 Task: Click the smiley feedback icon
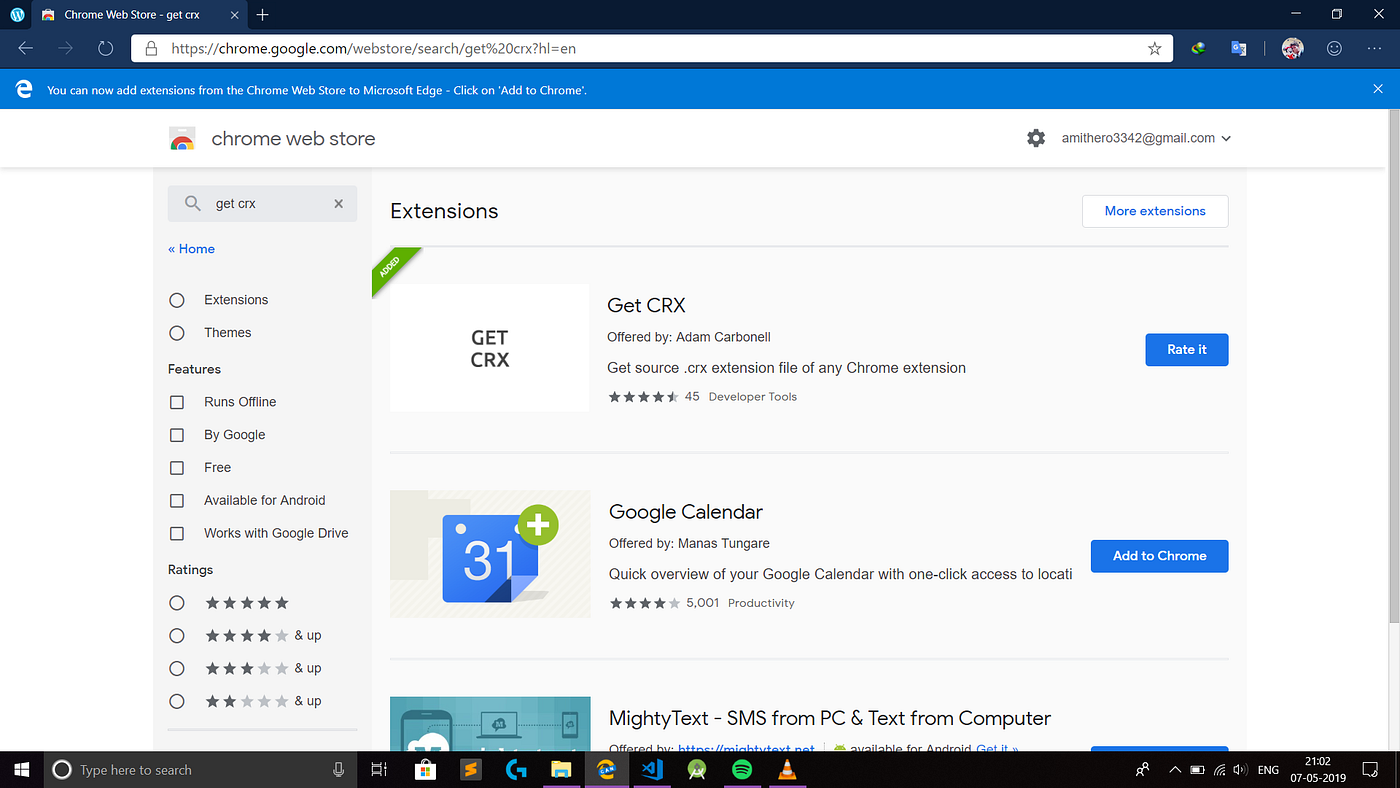(1334, 48)
